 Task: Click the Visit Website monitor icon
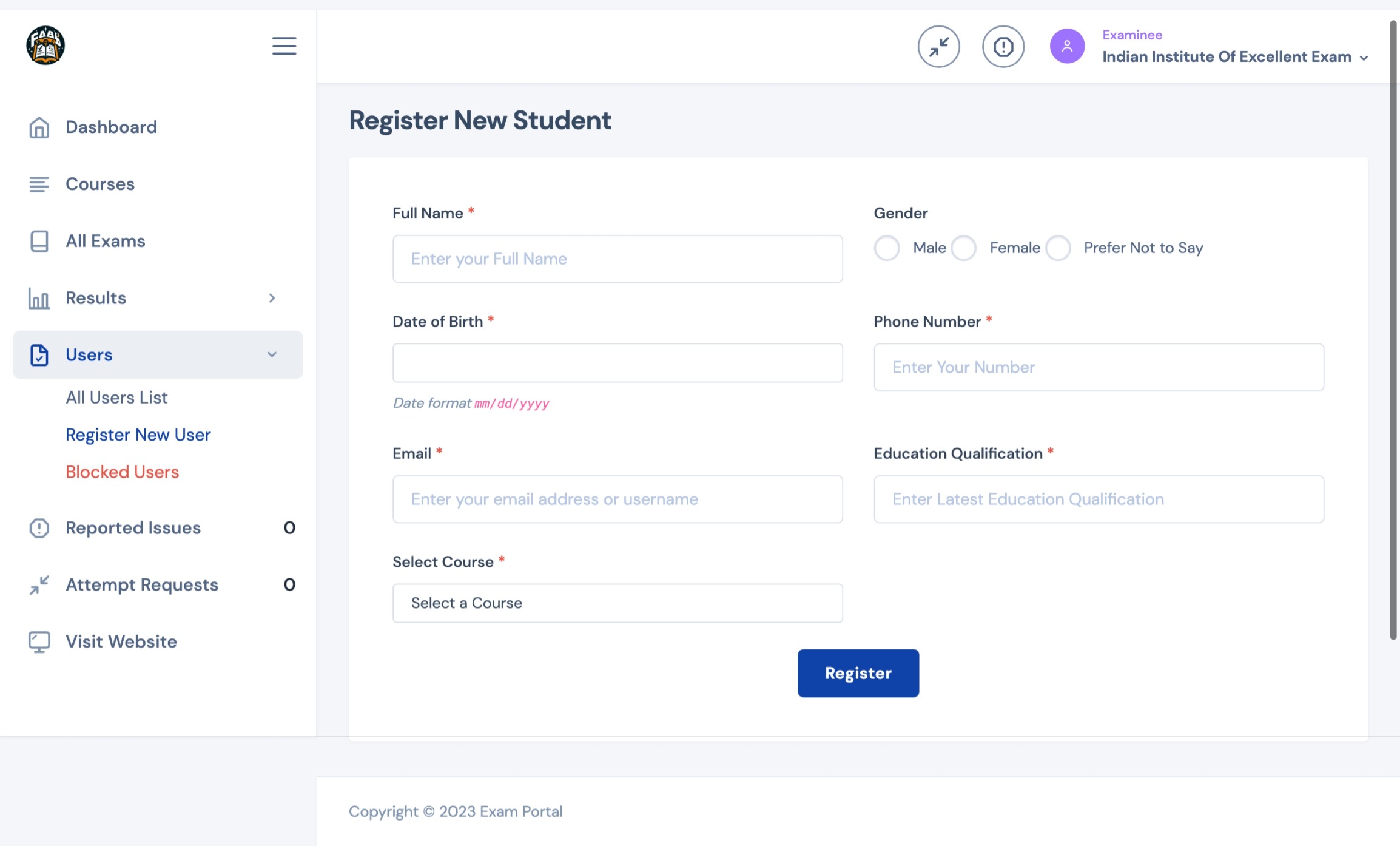coord(39,641)
